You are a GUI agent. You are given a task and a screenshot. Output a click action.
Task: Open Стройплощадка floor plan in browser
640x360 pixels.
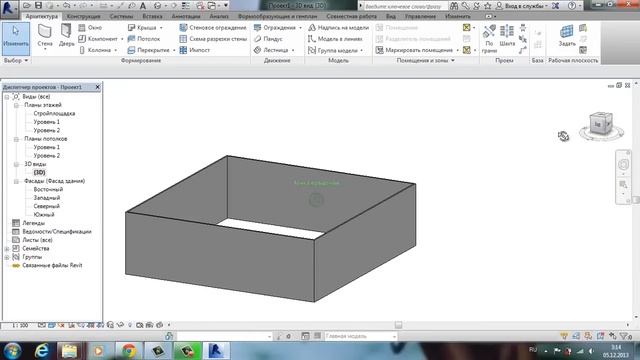tap(54, 113)
